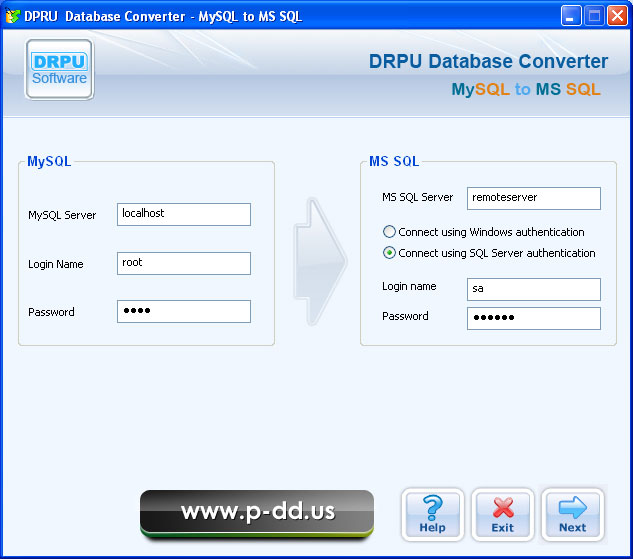This screenshot has width=633, height=559.
Task: Click the "Login name" label under MS SQL
Action: click(x=409, y=286)
